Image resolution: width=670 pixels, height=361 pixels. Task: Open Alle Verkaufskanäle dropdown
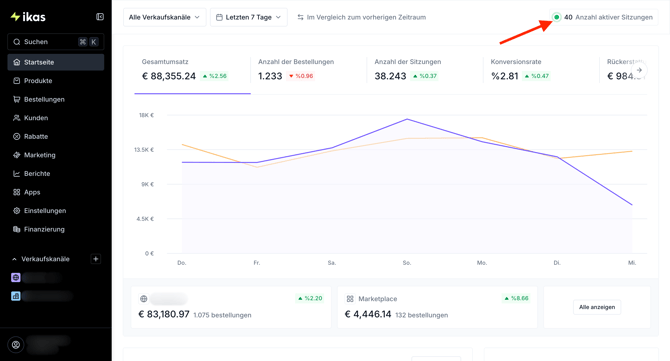[165, 18]
